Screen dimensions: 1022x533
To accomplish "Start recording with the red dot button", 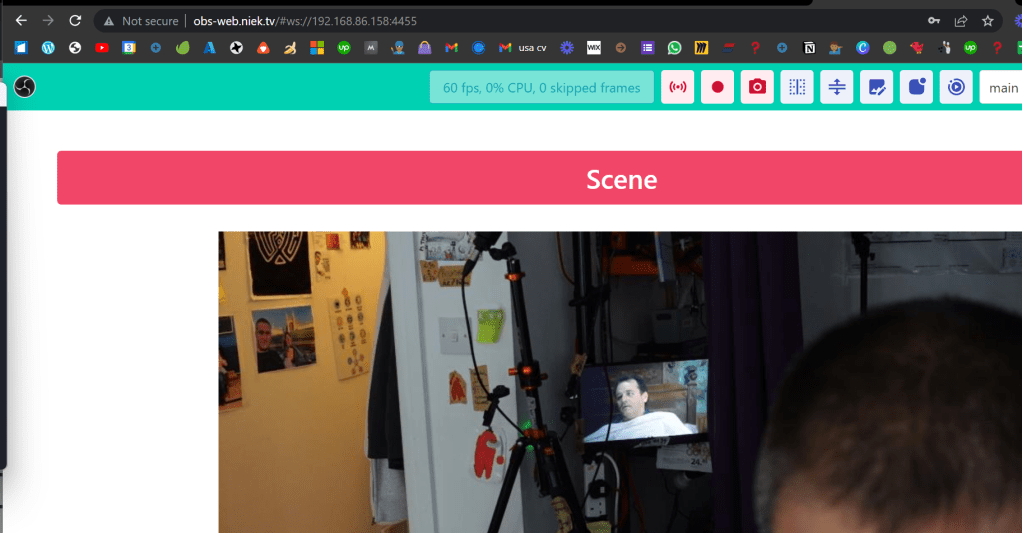I will [718, 87].
